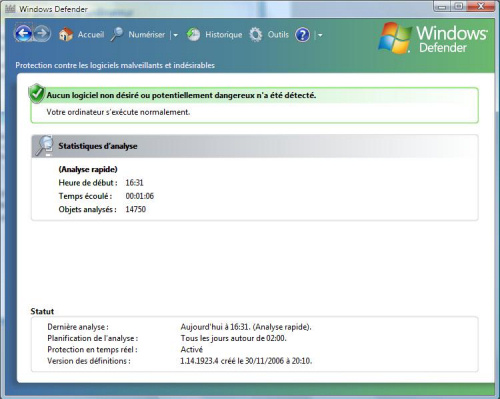Maximize the Windows Defender window

[x=459, y=6]
